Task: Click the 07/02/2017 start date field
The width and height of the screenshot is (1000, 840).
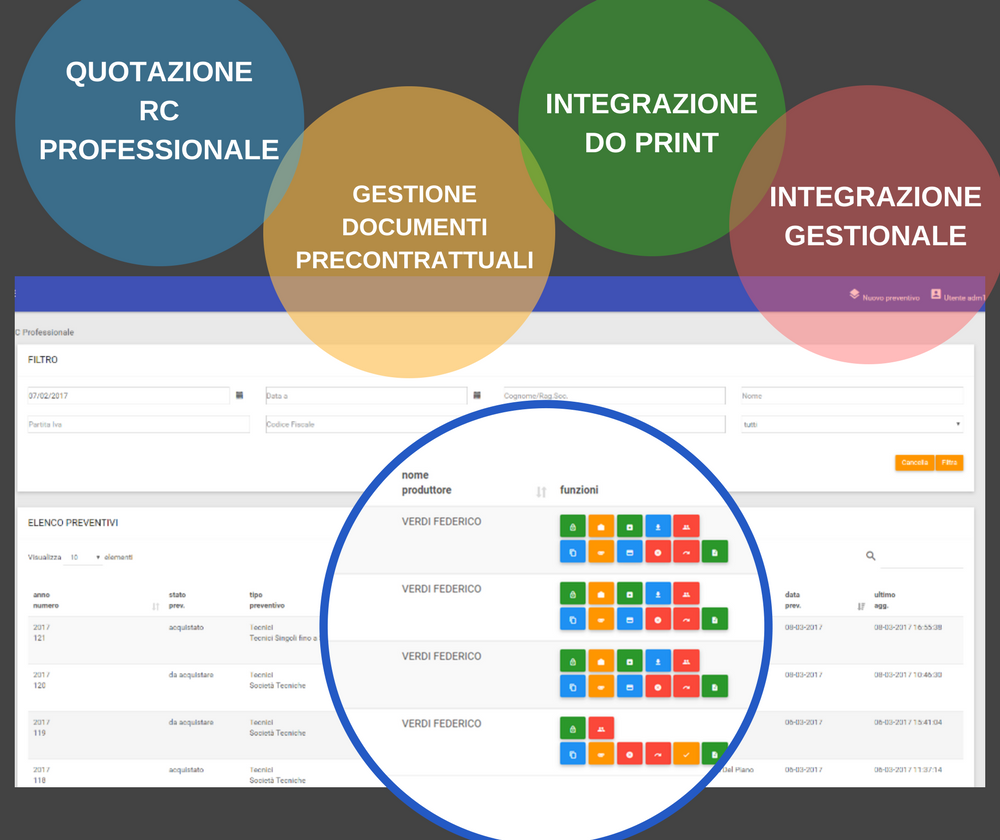Action: point(128,395)
